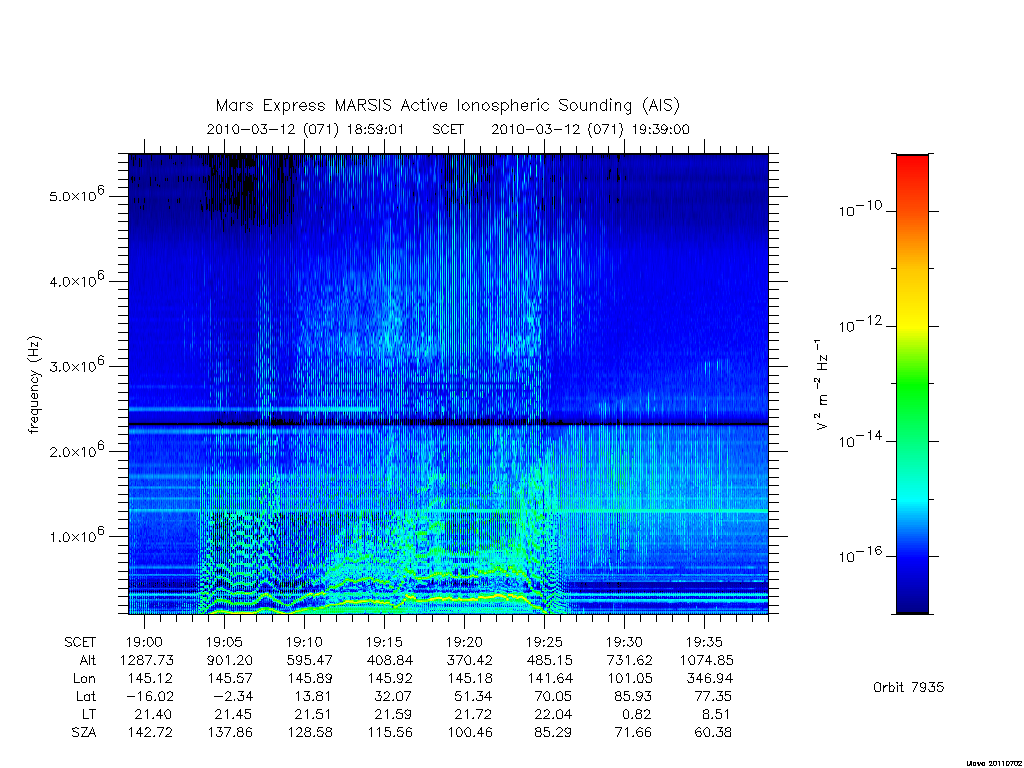Viewport: 1024px width, 768px height.
Task: Click SZA value 85.29
Action: (x=553, y=733)
